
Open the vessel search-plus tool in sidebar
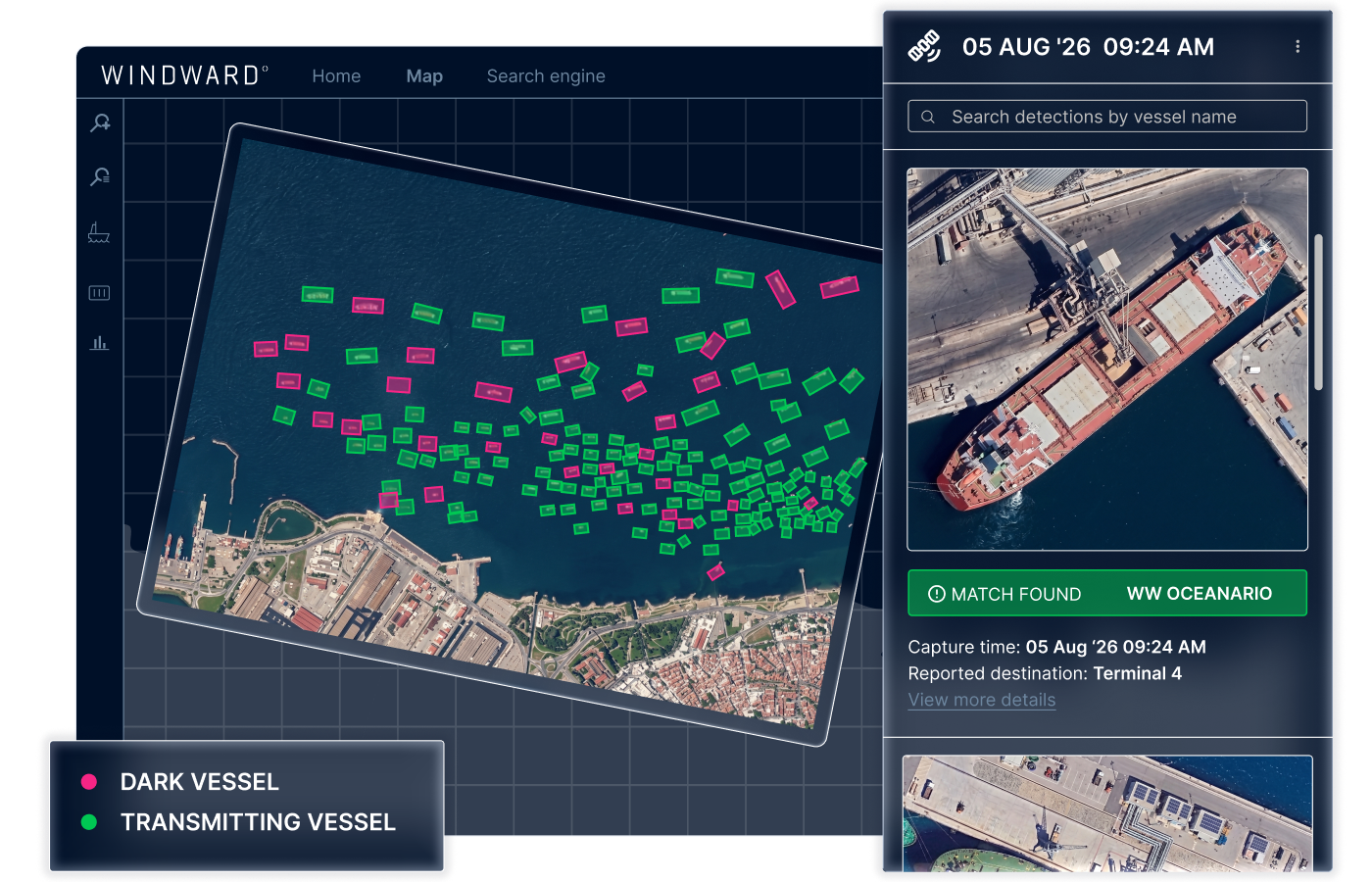point(100,123)
